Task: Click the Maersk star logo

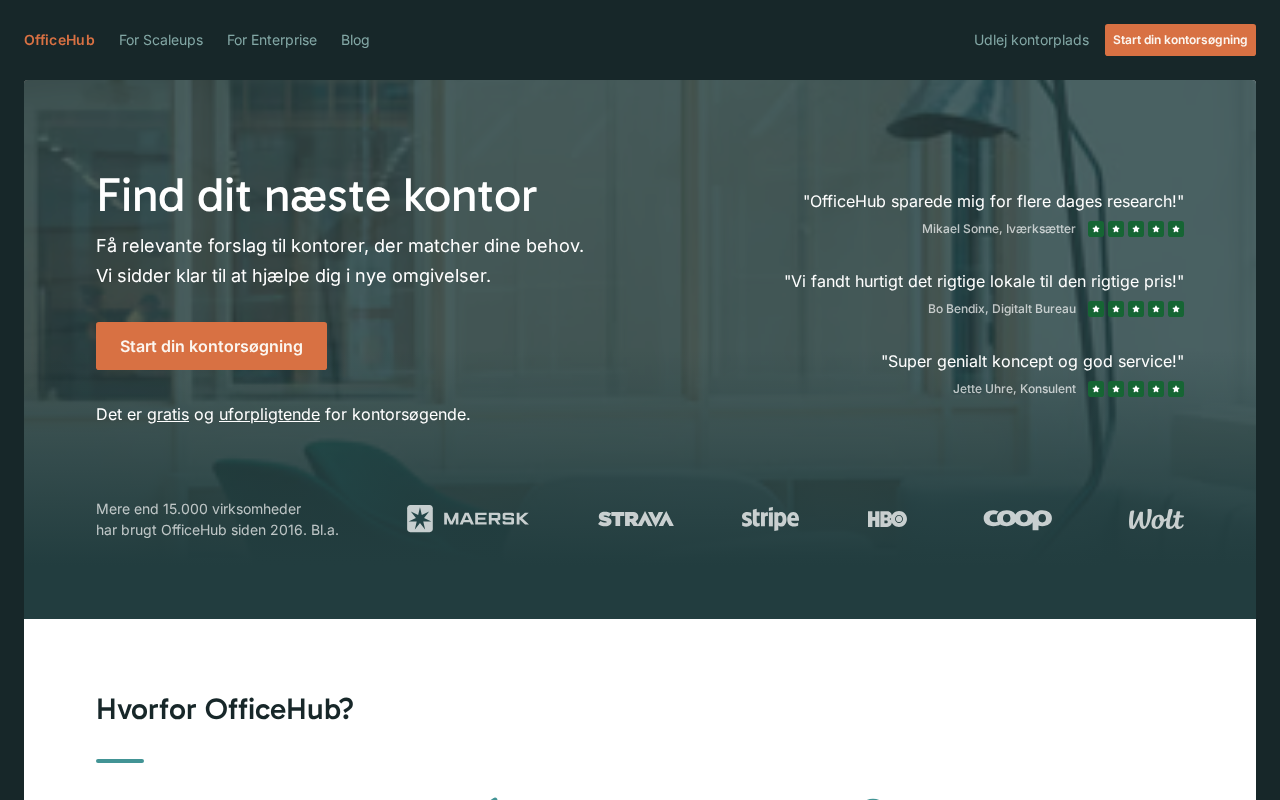Action: click(468, 519)
